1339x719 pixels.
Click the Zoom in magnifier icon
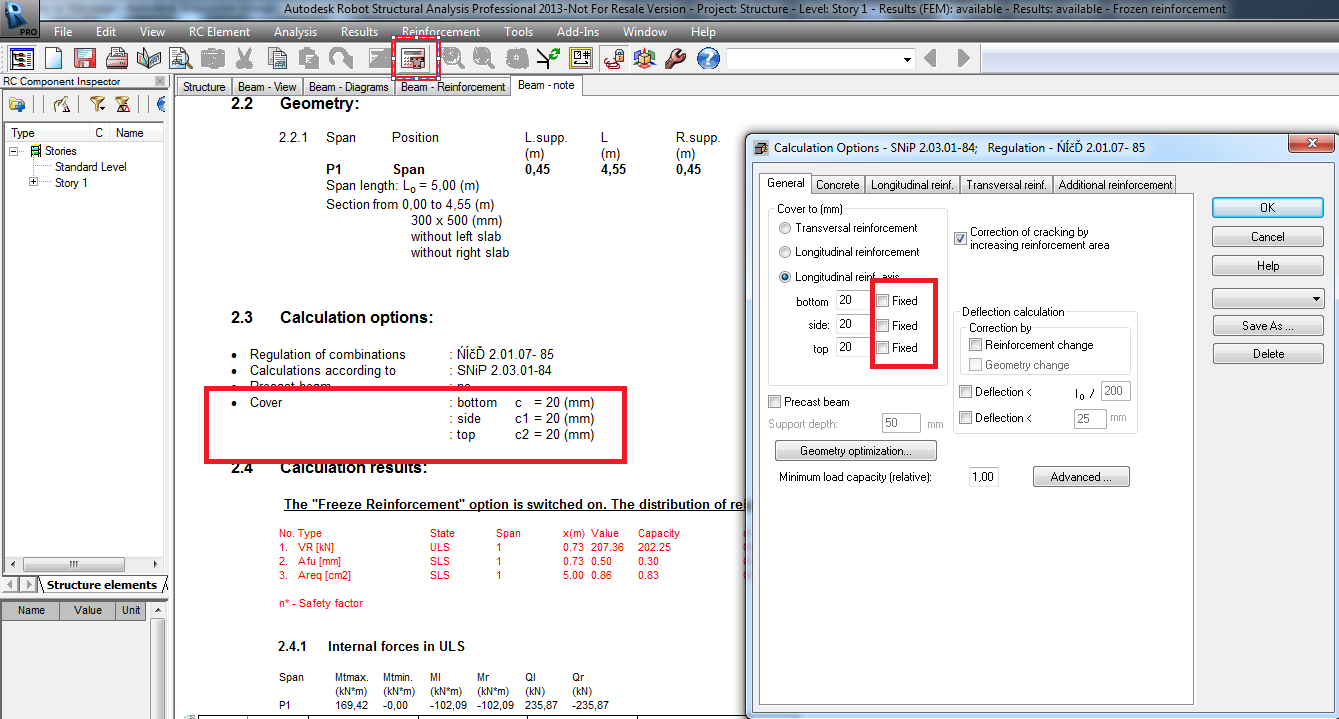click(x=452, y=59)
